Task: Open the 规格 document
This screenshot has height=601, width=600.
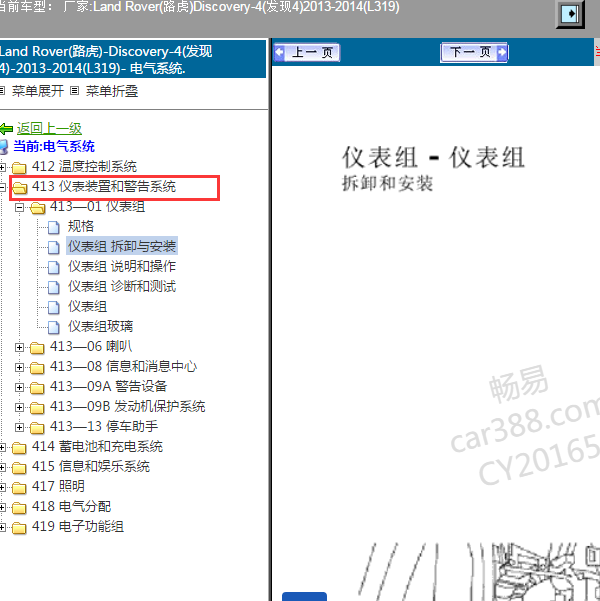Action: pos(81,226)
